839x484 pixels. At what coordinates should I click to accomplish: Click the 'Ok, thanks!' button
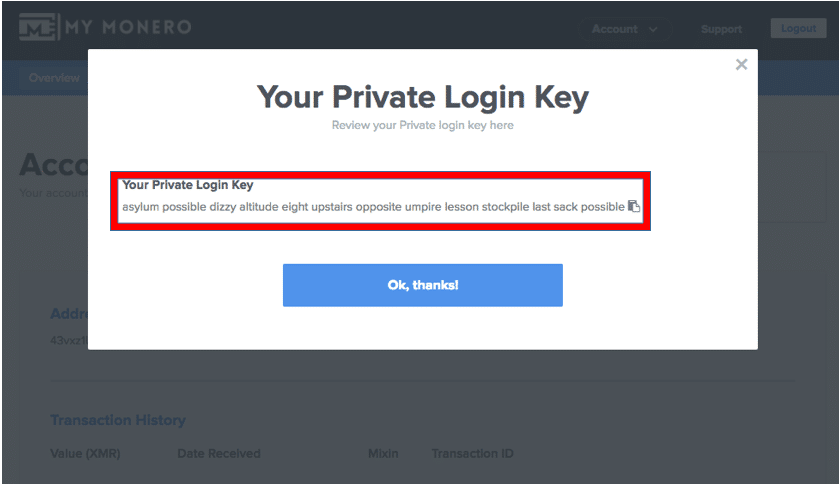coord(423,285)
